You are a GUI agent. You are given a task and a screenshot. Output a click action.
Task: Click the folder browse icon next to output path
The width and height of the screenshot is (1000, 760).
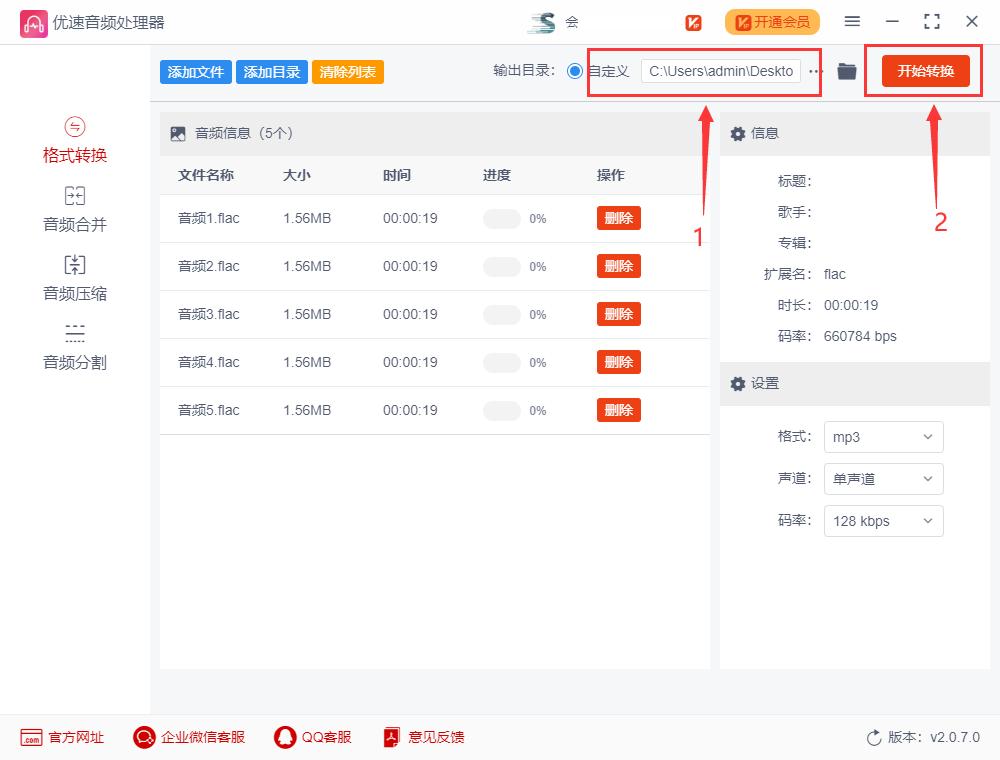pyautogui.click(x=846, y=71)
